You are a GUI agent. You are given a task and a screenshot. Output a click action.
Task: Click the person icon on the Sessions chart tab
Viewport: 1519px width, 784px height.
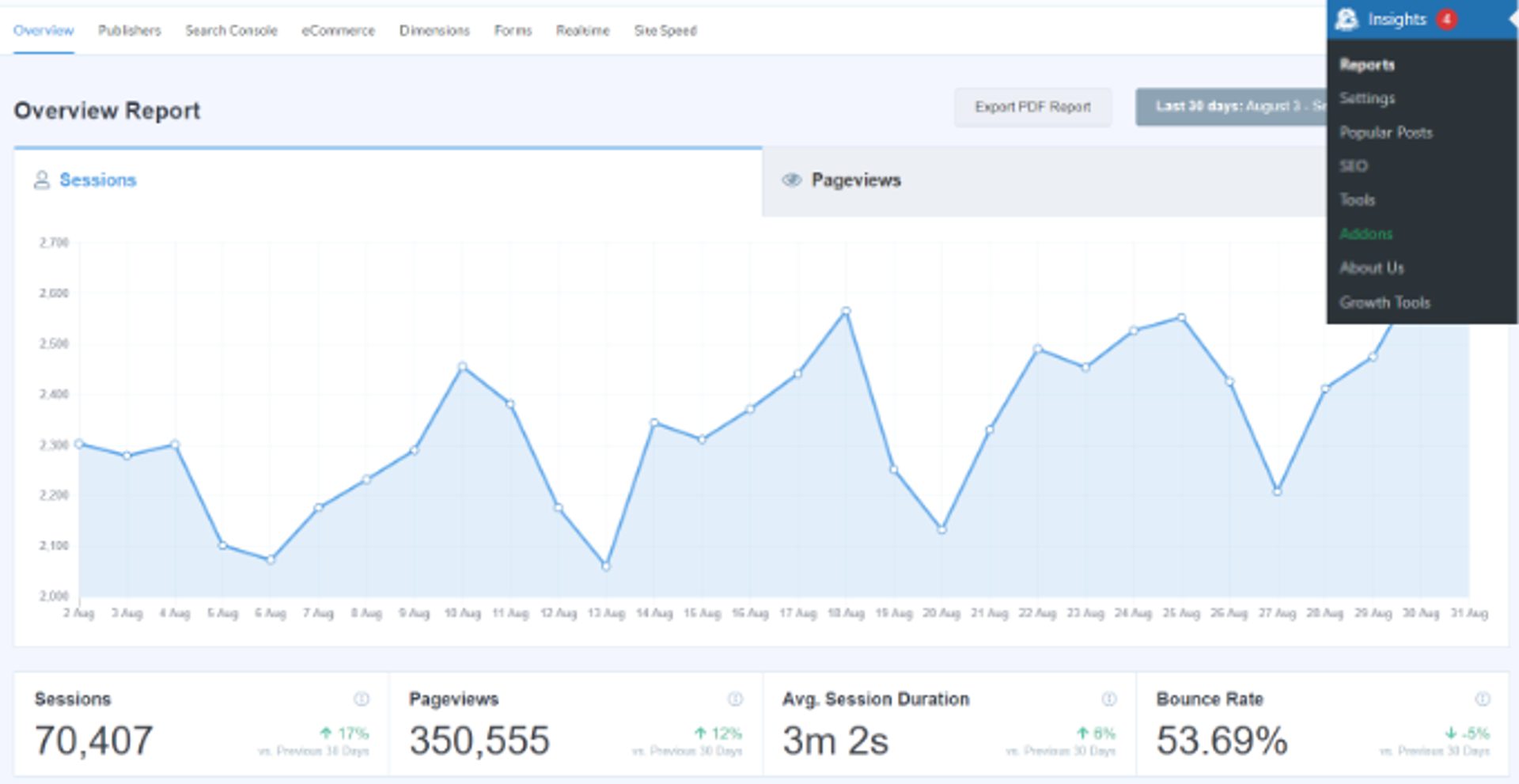41,180
